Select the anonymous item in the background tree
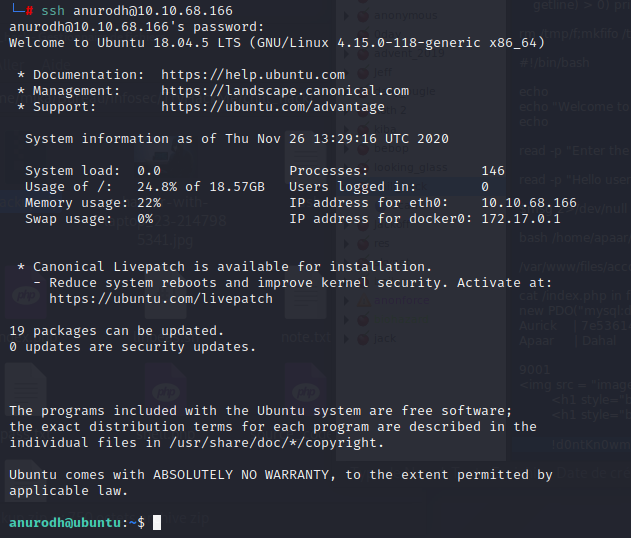Viewport: 631px width, 538px height. (x=406, y=16)
